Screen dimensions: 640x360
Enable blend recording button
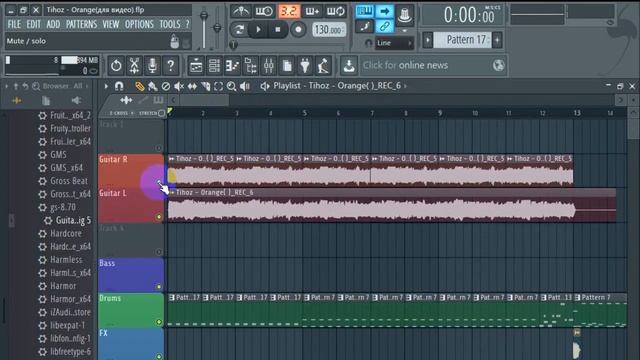[312, 11]
